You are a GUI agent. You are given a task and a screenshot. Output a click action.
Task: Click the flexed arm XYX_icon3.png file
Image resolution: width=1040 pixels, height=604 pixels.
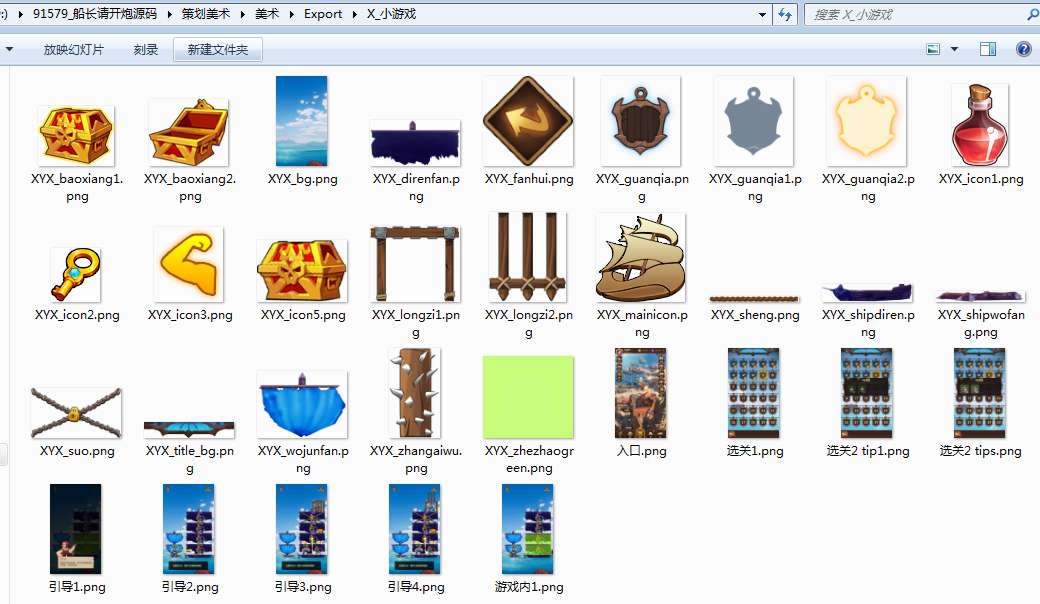189,264
